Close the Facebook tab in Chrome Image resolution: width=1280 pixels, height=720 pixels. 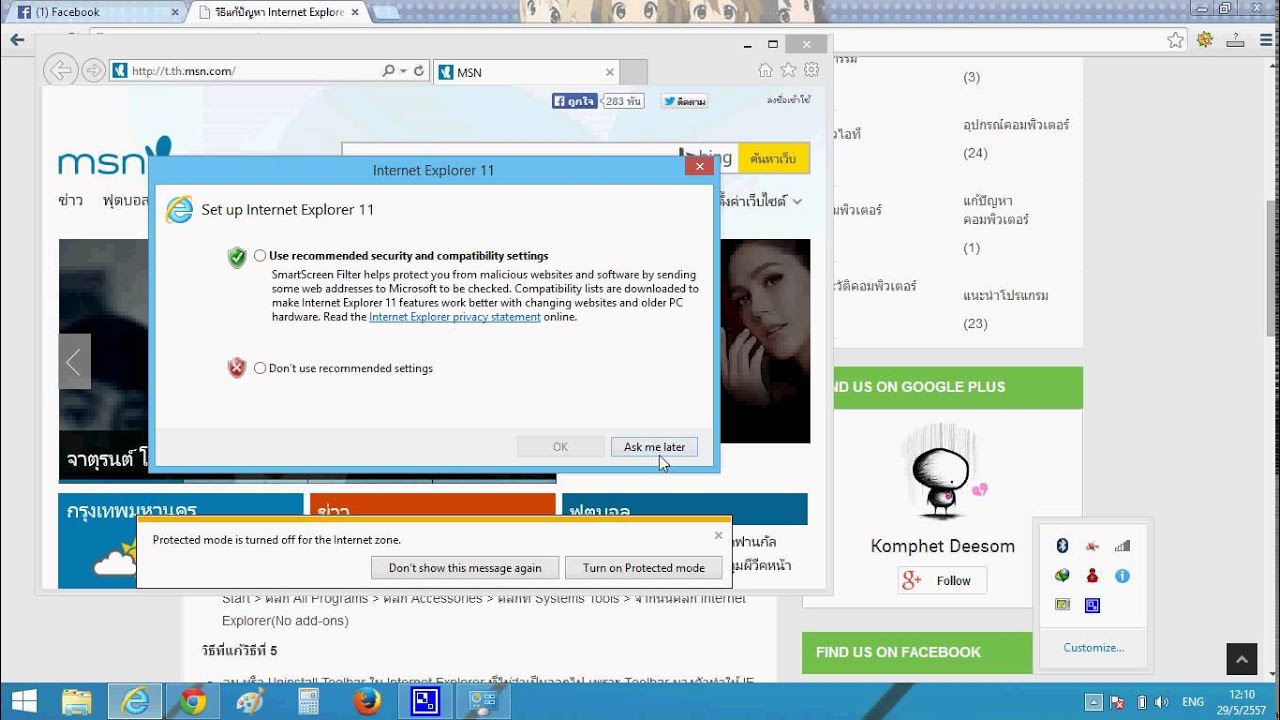tap(175, 12)
